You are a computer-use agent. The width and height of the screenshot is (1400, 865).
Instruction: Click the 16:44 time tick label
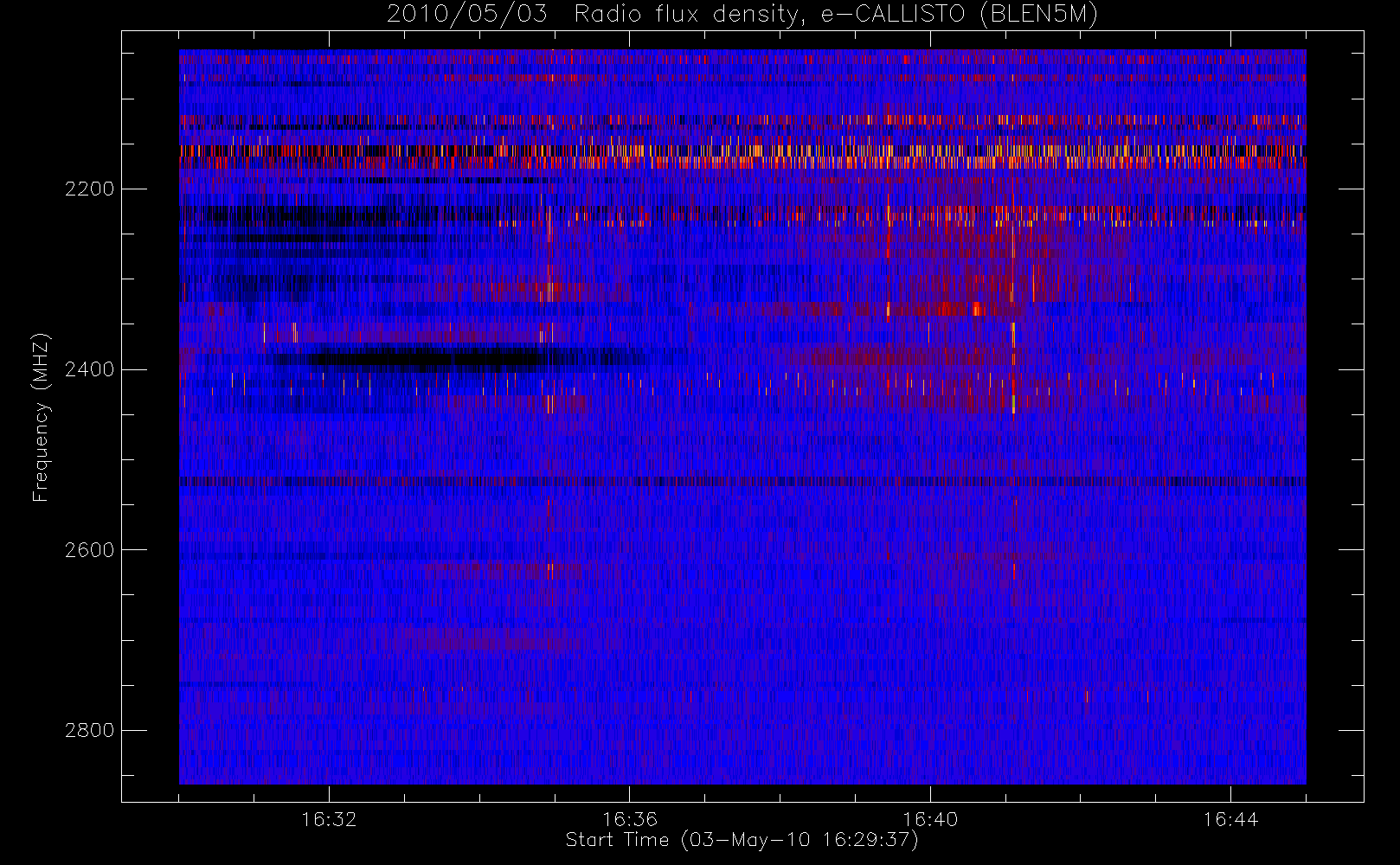pos(1230,819)
